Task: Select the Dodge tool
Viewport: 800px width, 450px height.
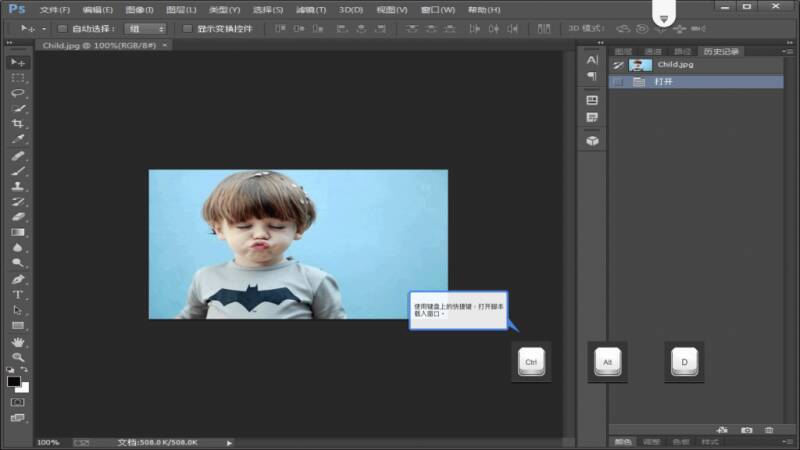Action: (18, 263)
